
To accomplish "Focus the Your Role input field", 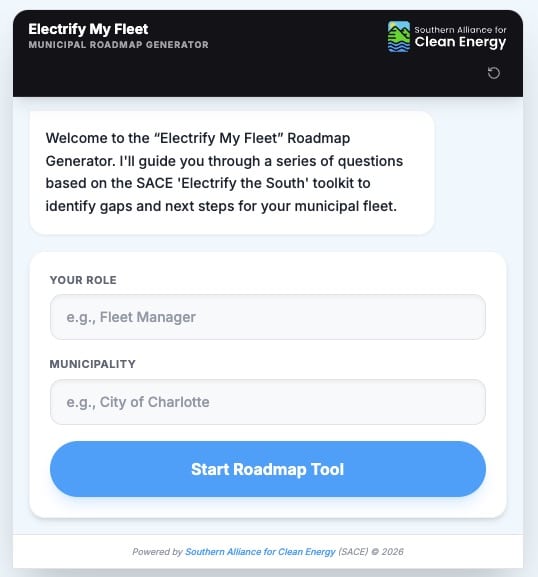I will point(268,317).
